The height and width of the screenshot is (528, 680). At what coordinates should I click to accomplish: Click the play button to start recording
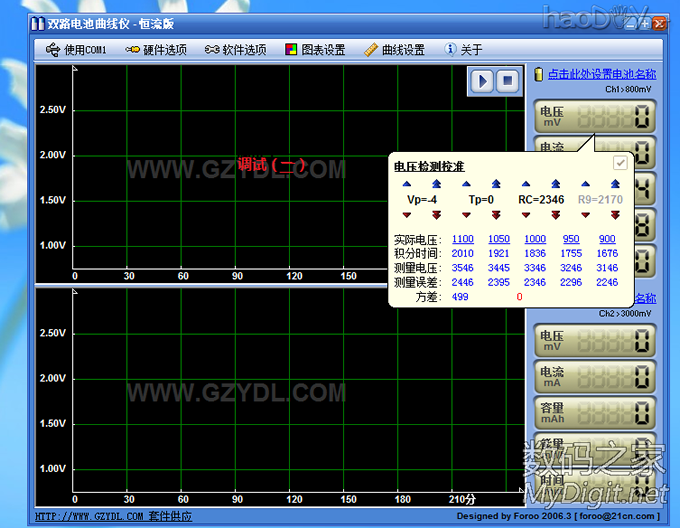click(483, 81)
